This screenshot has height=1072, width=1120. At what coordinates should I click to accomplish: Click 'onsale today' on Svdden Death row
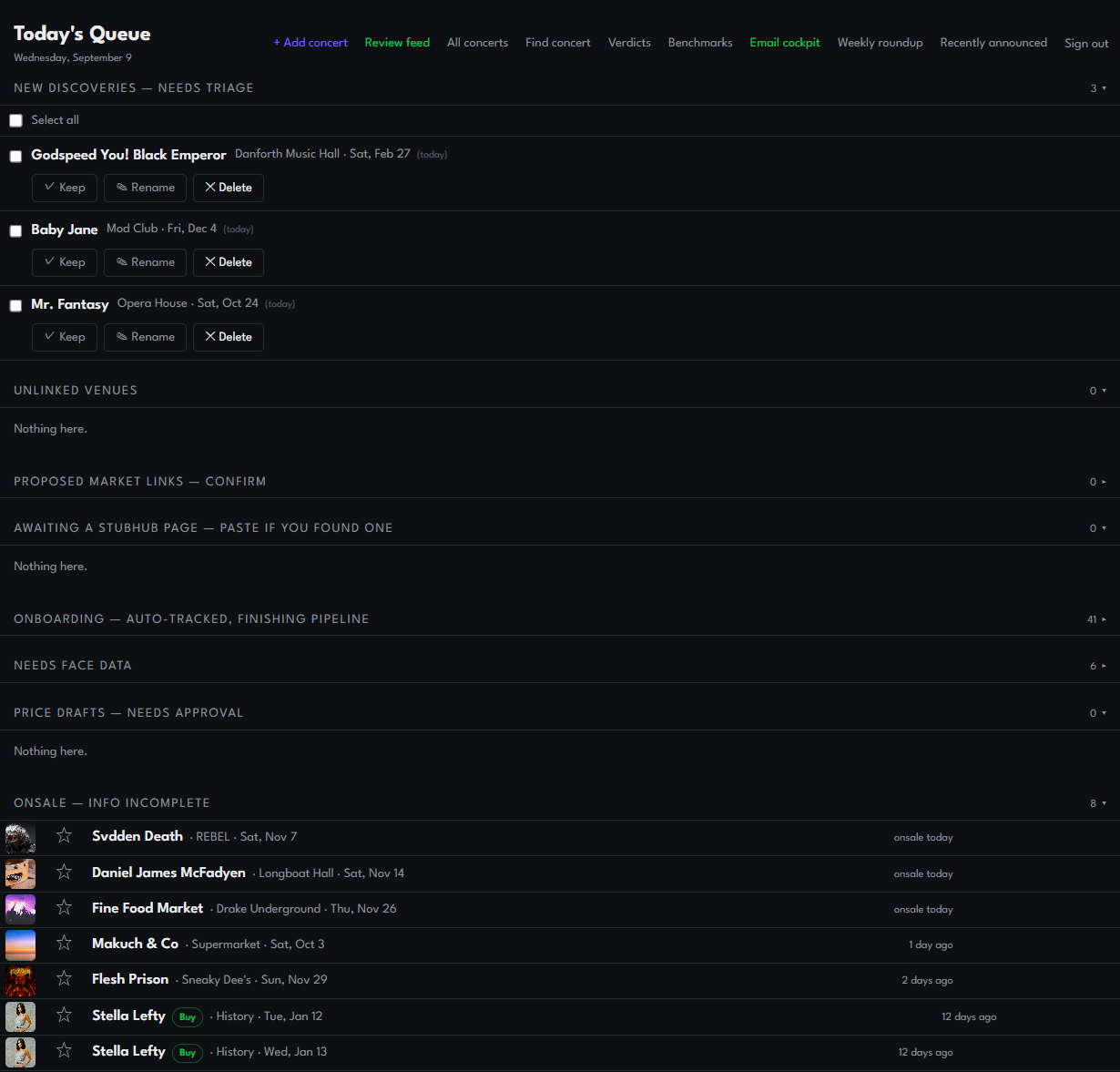point(923,837)
